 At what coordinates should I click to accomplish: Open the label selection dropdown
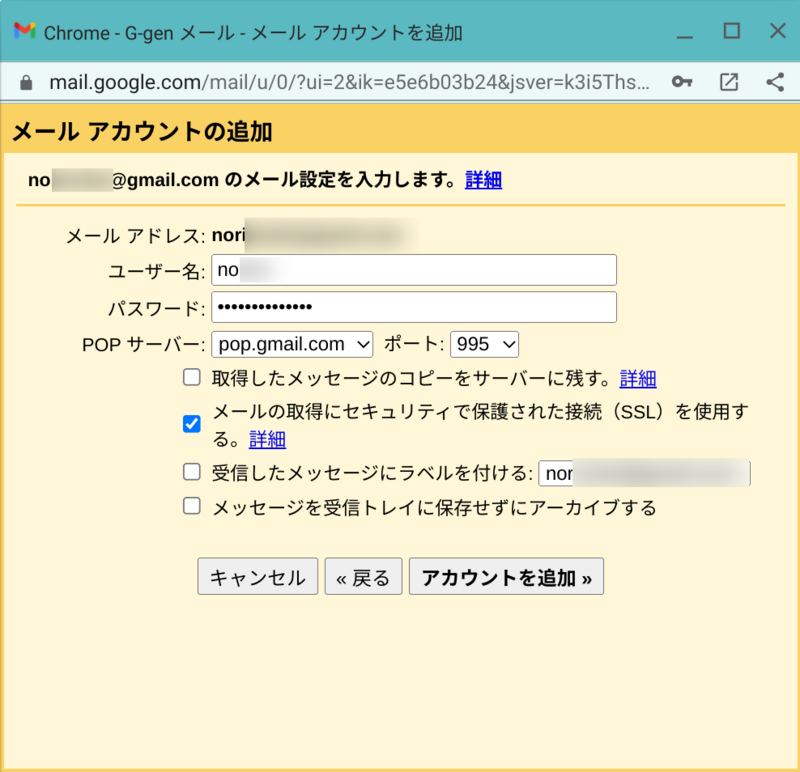coord(644,473)
